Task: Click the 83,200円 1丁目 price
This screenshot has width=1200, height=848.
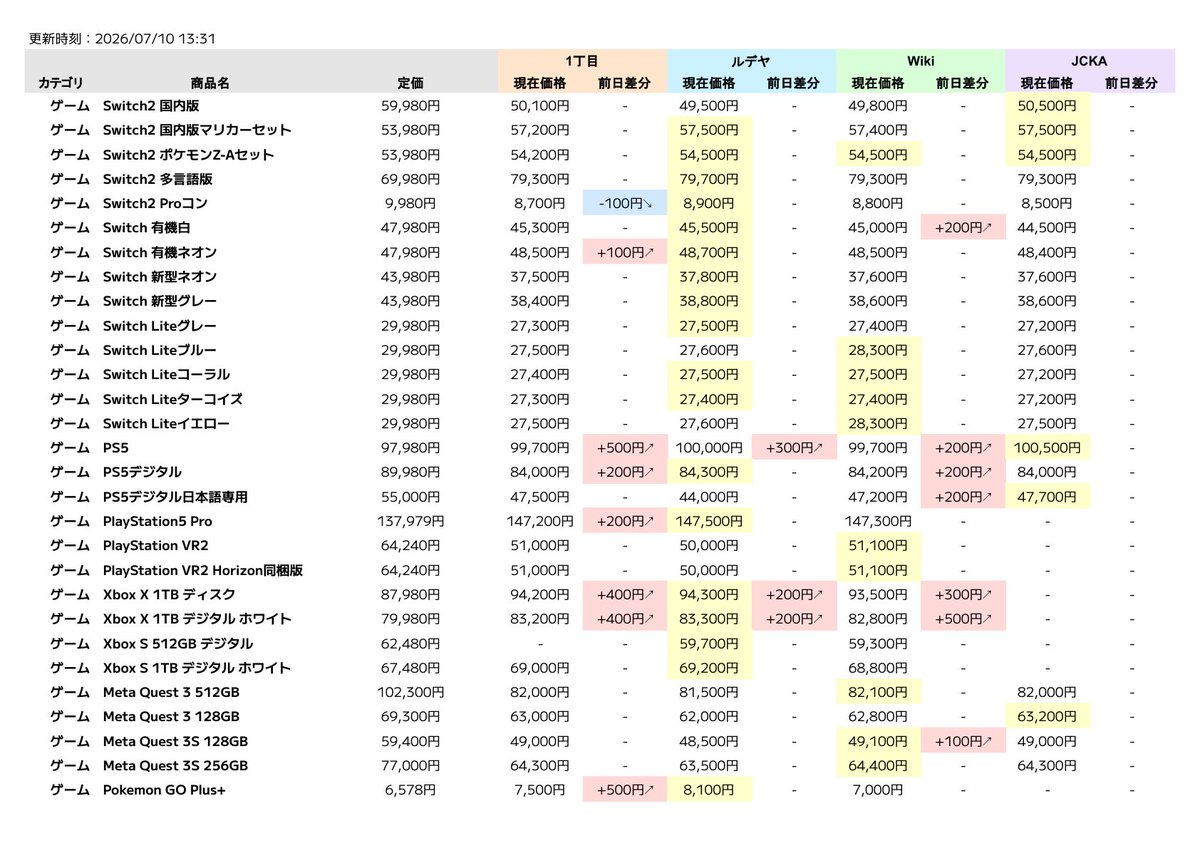Action: [540, 619]
